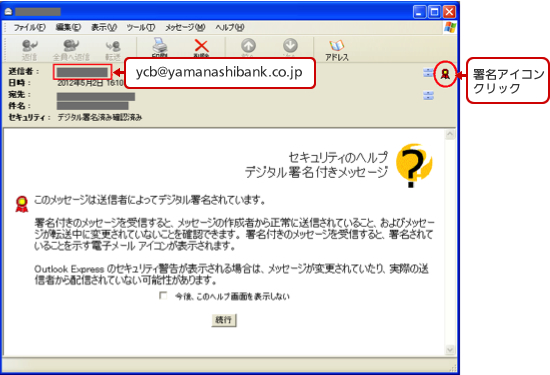Screen dimensions: 550x375
Task: Click the Continue (続行) button
Action: coord(224,320)
